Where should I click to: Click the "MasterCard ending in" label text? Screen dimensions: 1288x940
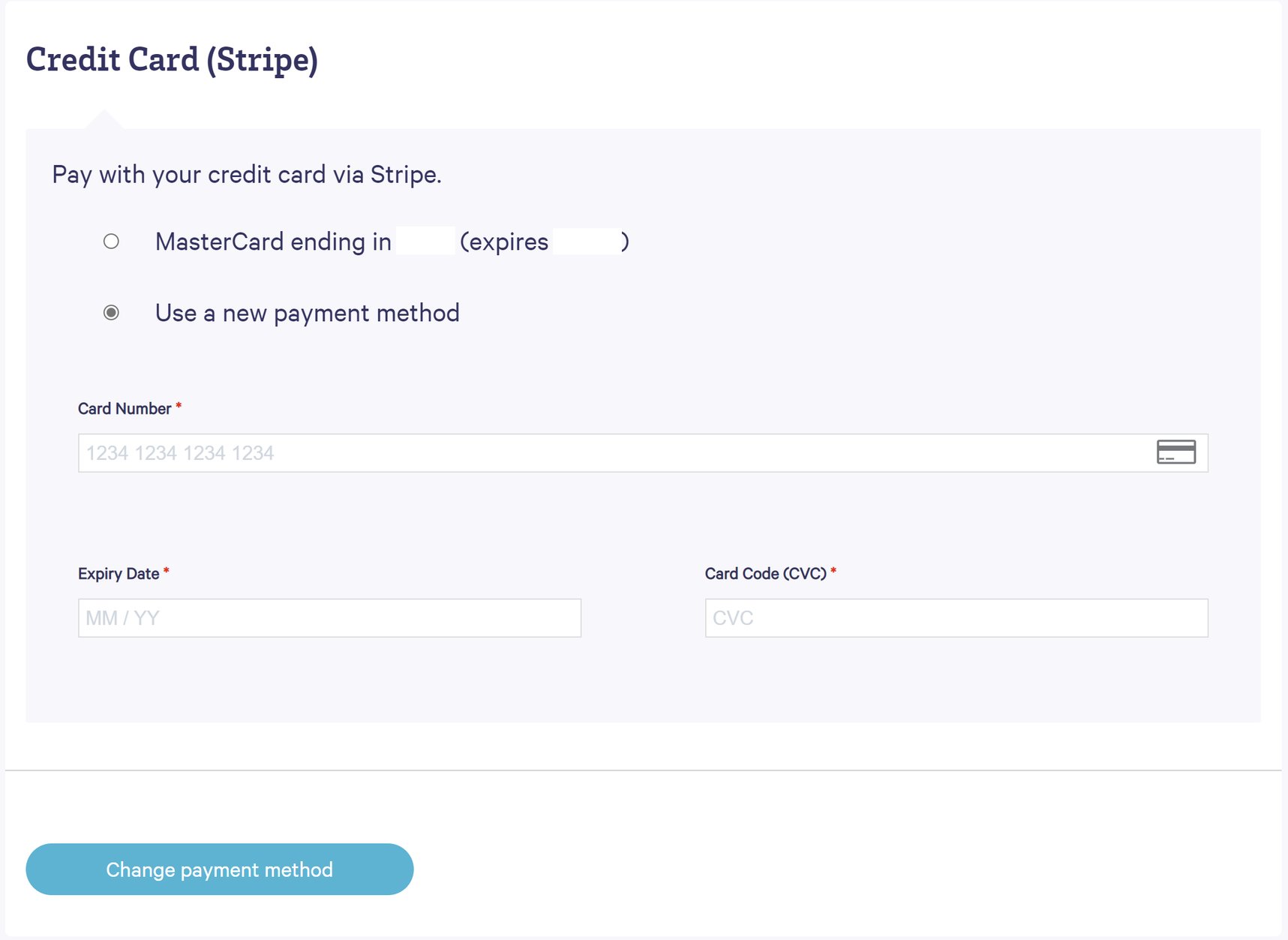[x=273, y=242]
